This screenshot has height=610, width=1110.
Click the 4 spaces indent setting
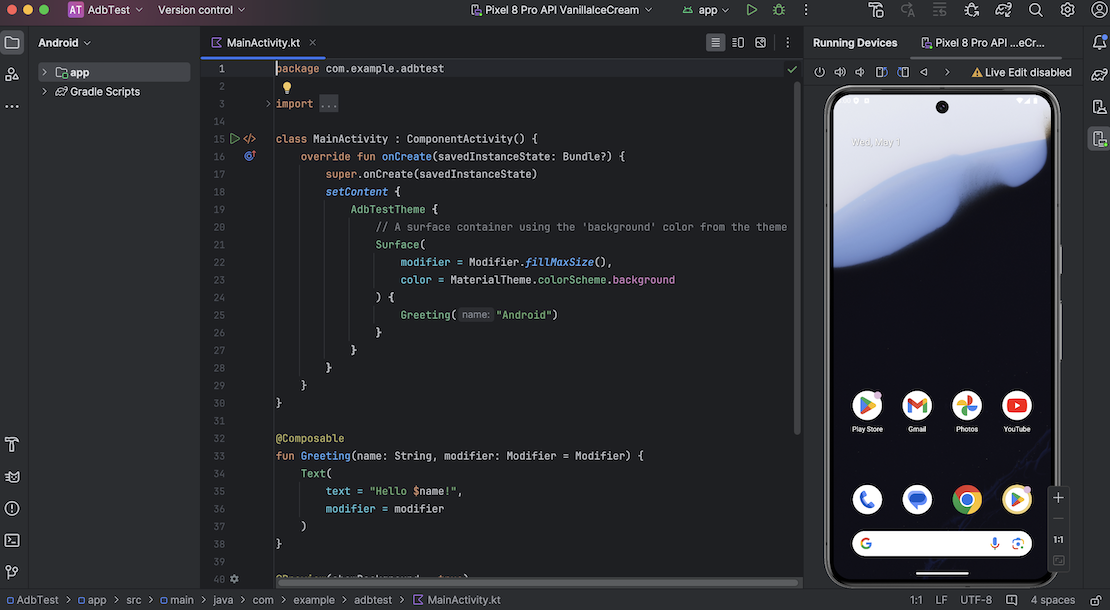point(1053,600)
